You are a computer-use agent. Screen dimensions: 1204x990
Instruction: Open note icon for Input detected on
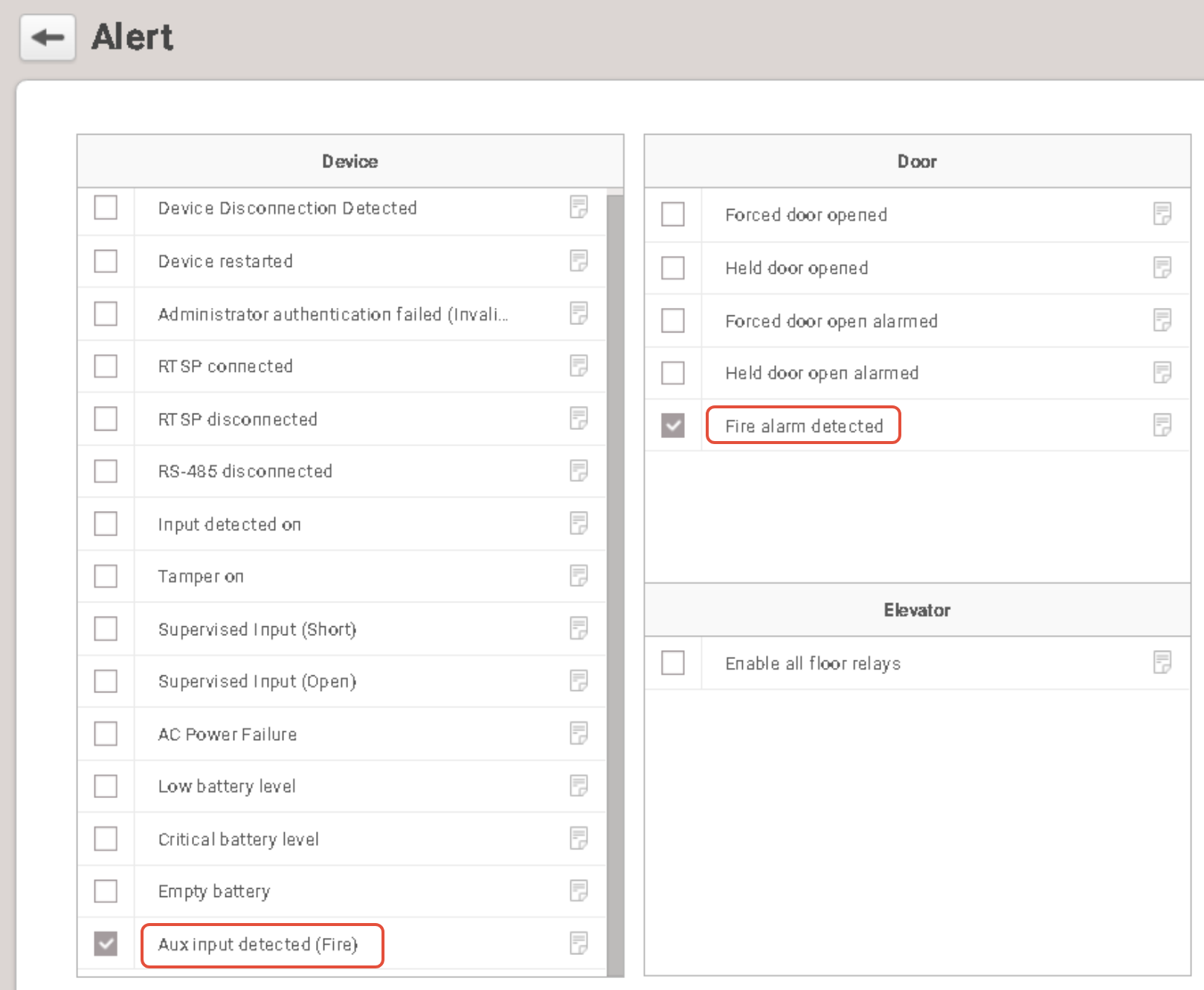(579, 523)
